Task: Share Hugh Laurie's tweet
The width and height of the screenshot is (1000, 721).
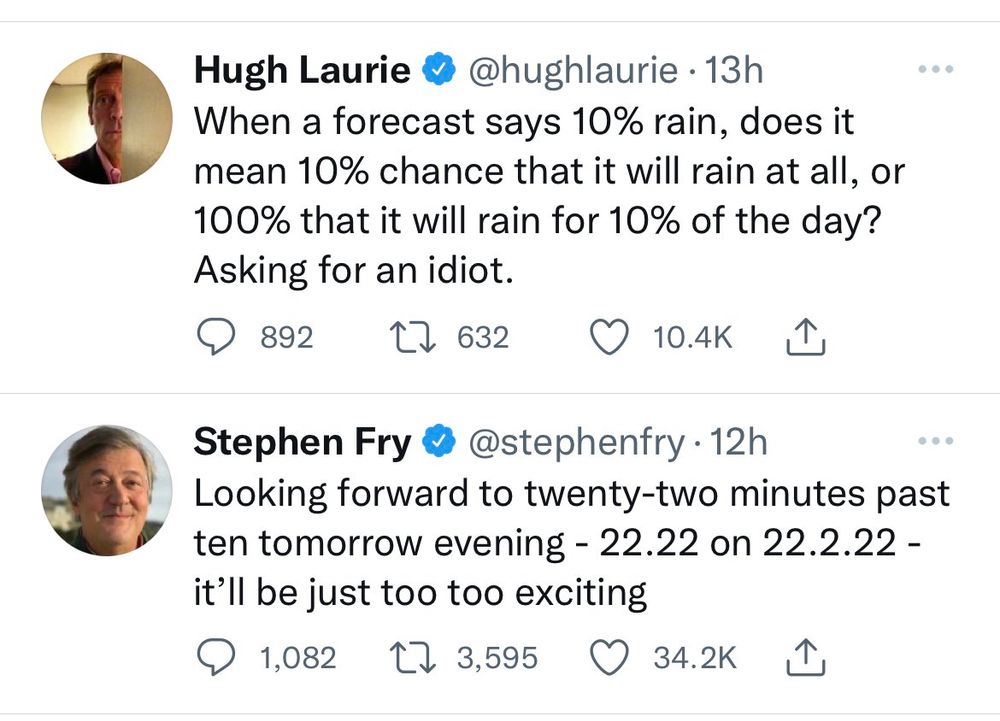Action: coord(805,336)
